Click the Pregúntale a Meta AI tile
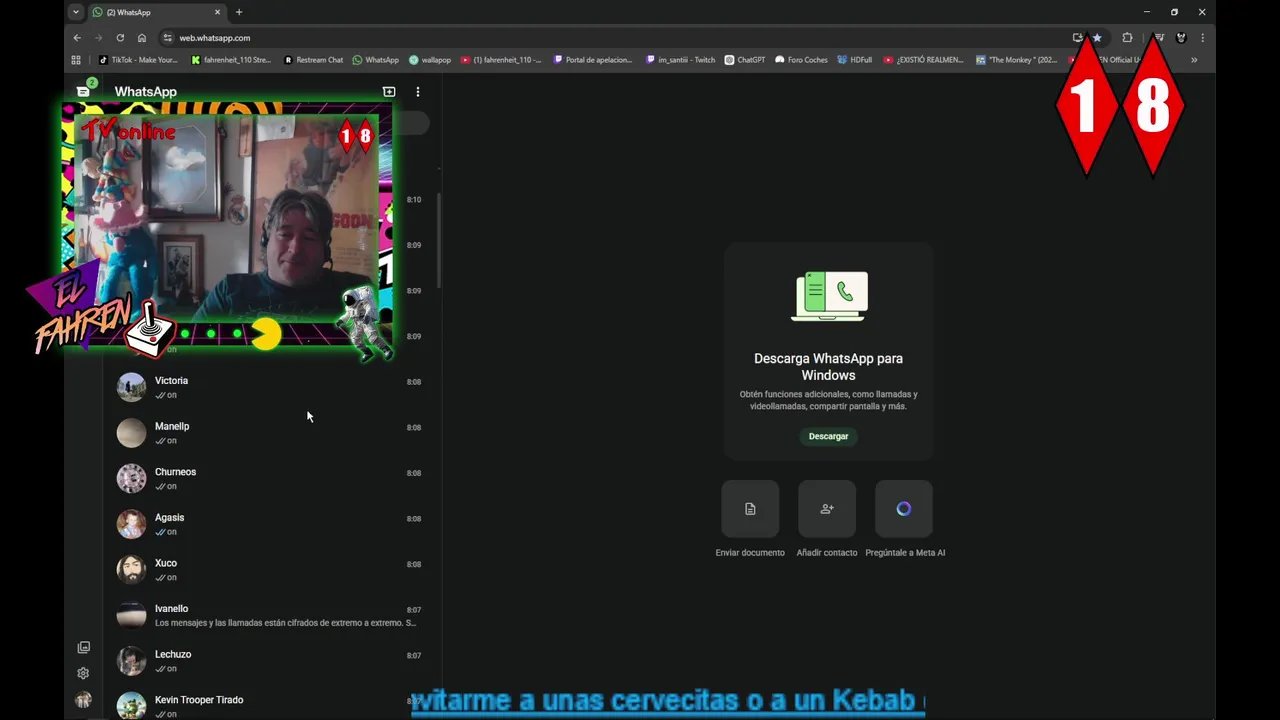Viewport: 1280px width, 720px height. pyautogui.click(x=904, y=509)
